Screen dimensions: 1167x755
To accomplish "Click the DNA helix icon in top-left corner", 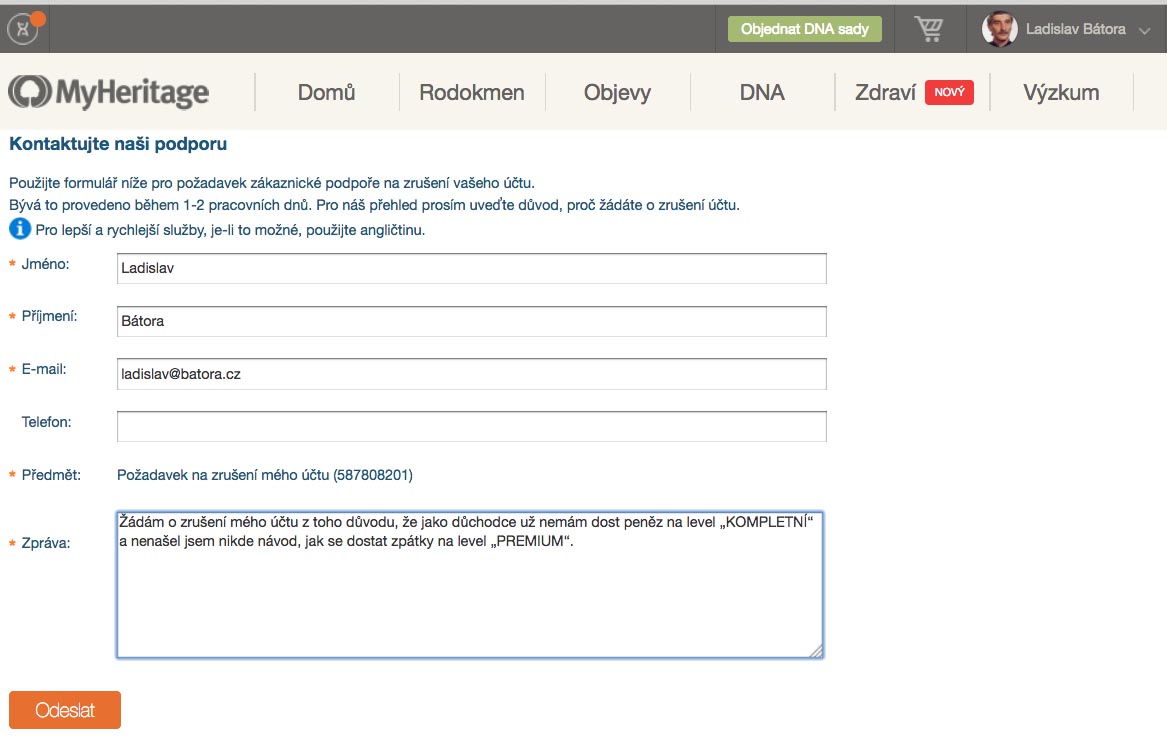I will (23, 29).
